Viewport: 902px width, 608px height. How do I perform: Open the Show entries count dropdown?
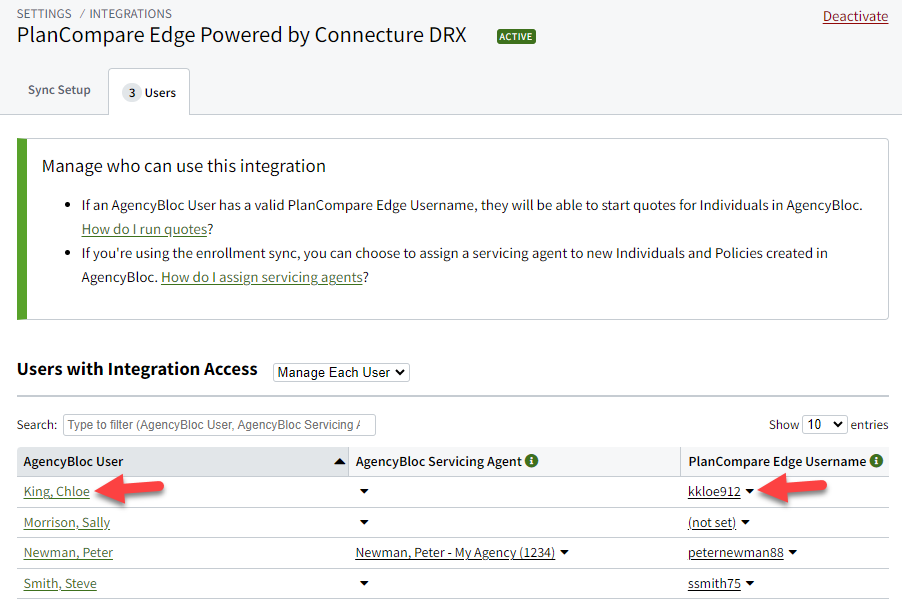(x=824, y=425)
